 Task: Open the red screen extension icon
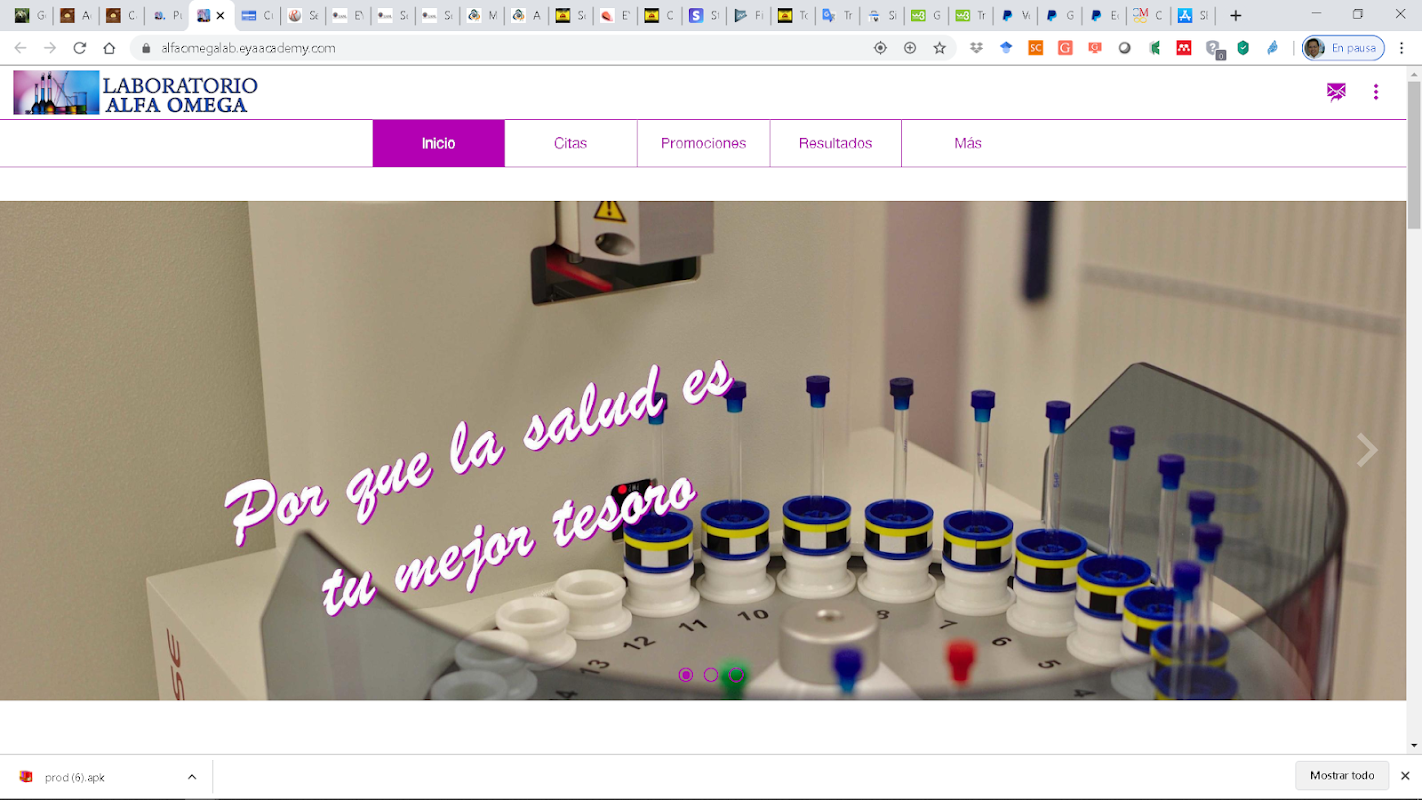[1095, 48]
